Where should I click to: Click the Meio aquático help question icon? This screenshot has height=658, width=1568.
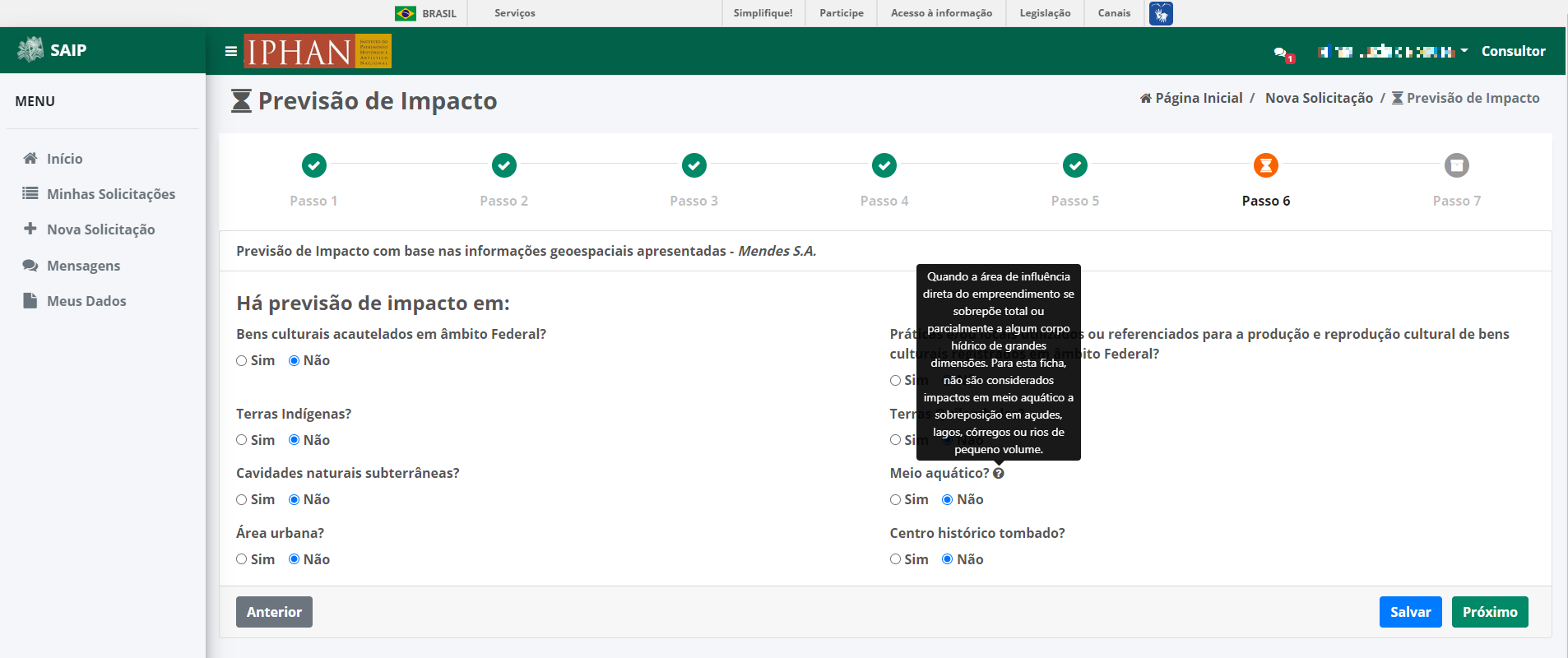pyautogui.click(x=999, y=473)
